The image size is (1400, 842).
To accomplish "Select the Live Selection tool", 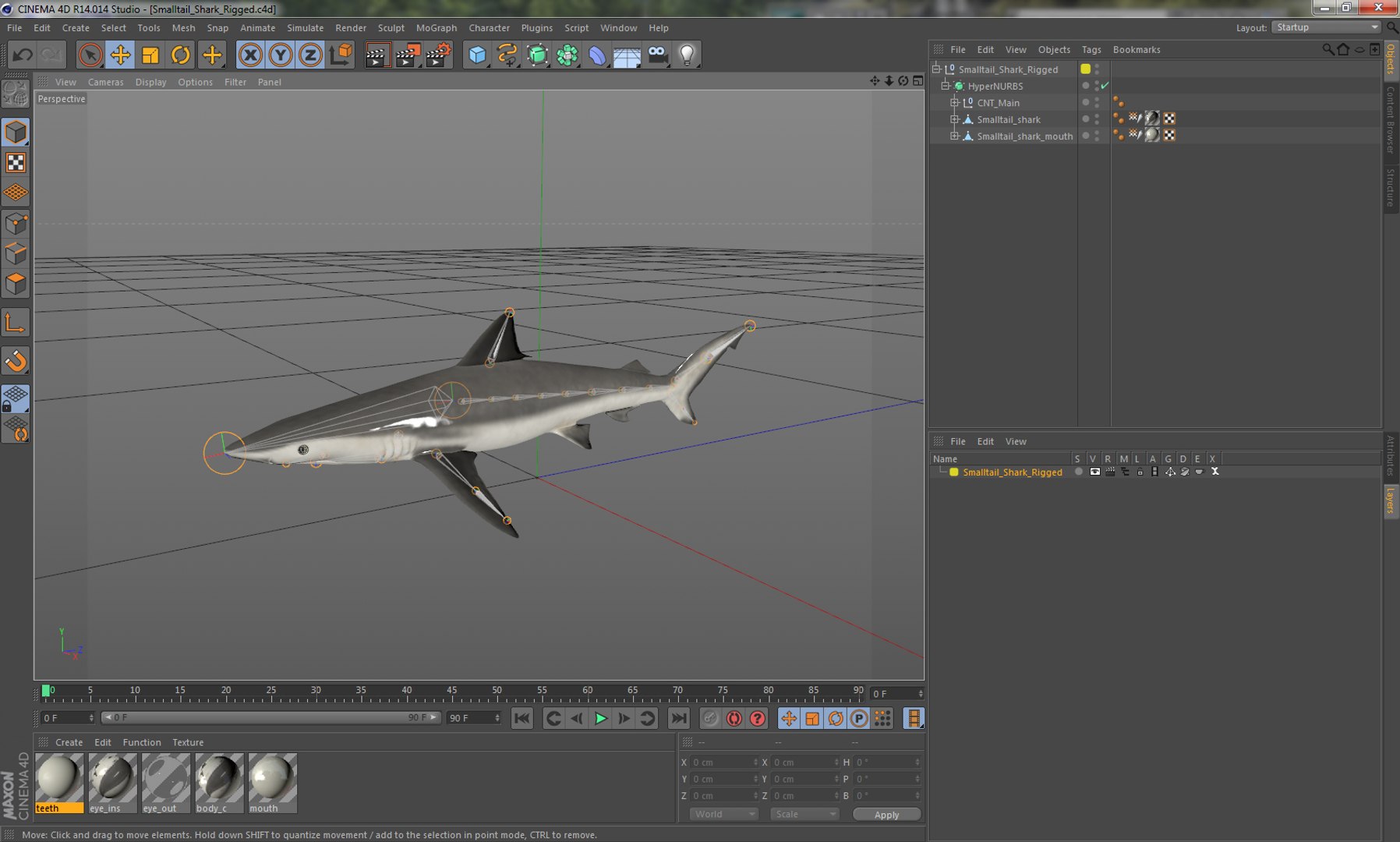I will (90, 55).
